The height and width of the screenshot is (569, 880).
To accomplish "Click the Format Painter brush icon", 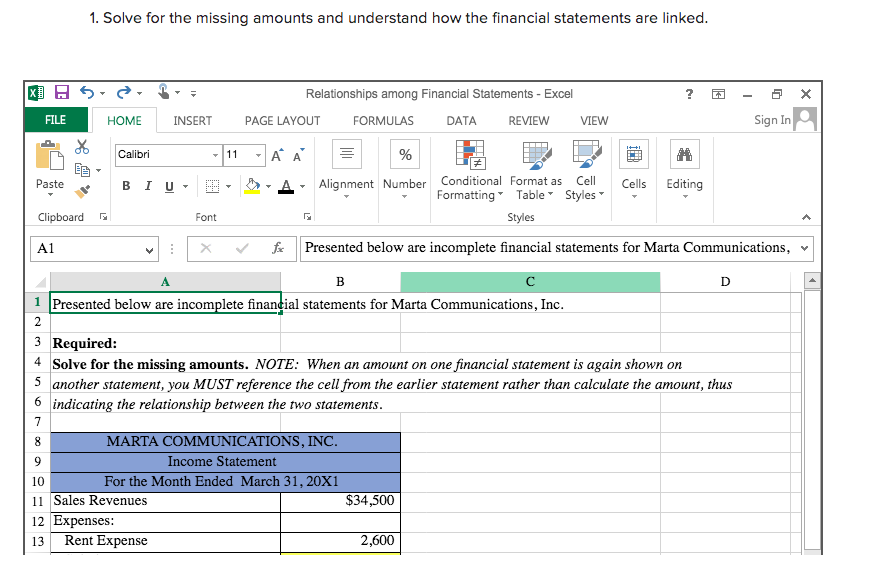I will pos(82,192).
